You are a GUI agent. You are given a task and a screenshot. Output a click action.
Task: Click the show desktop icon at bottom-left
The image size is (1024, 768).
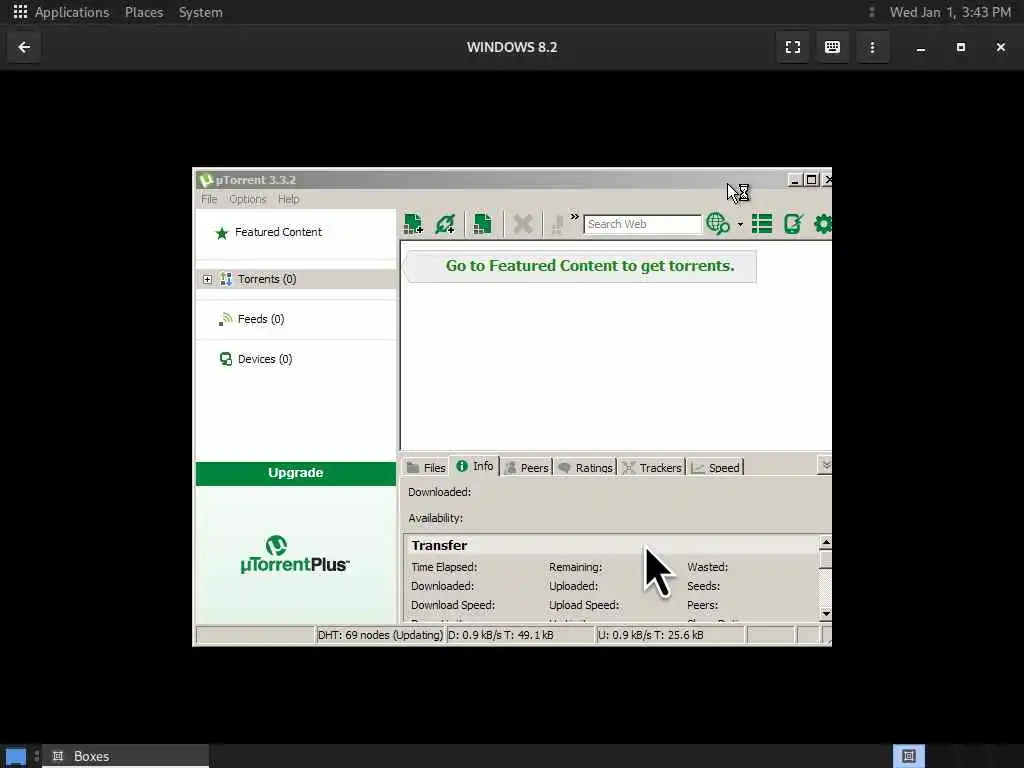click(x=16, y=757)
